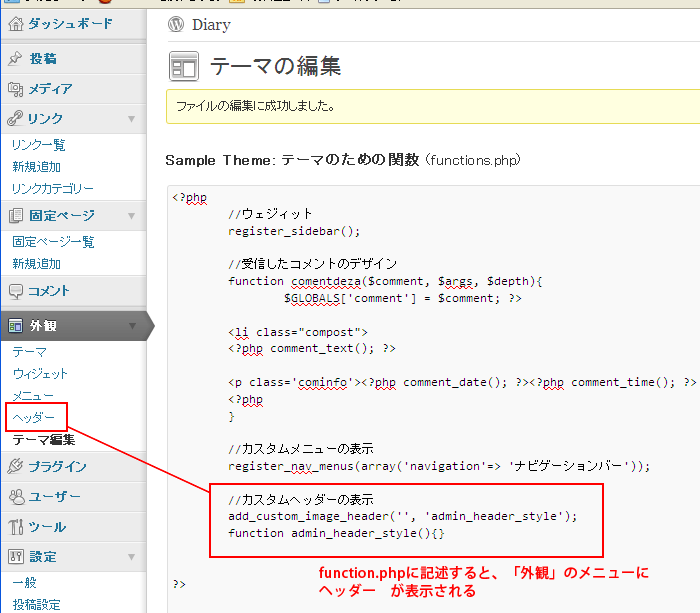Click the Dashboard home icon
Screen dimensions: 700x613
pyautogui.click(x=15, y=24)
